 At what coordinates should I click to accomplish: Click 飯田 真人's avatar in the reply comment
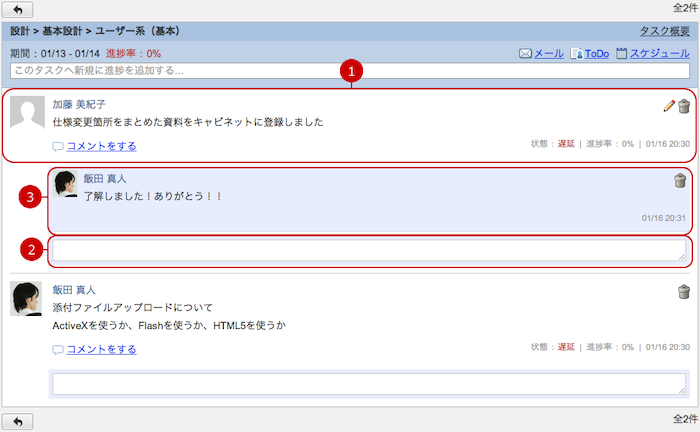65,183
